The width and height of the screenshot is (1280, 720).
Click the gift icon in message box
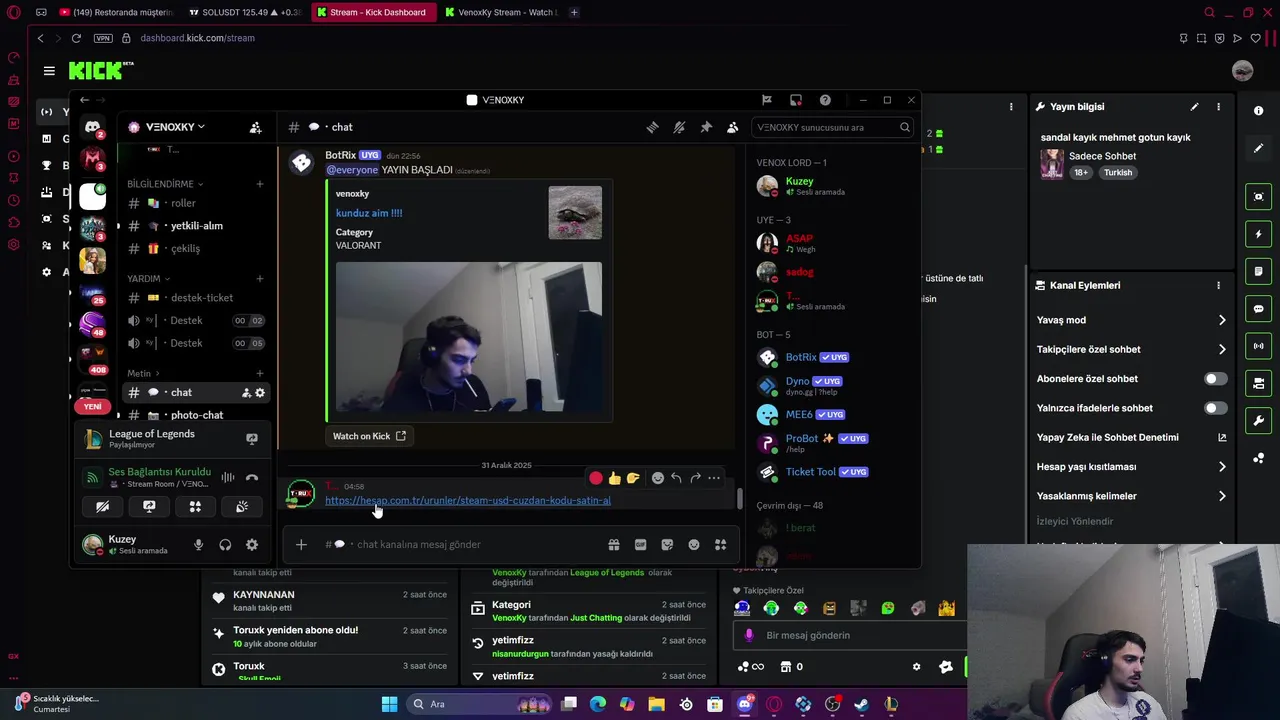pyautogui.click(x=613, y=545)
